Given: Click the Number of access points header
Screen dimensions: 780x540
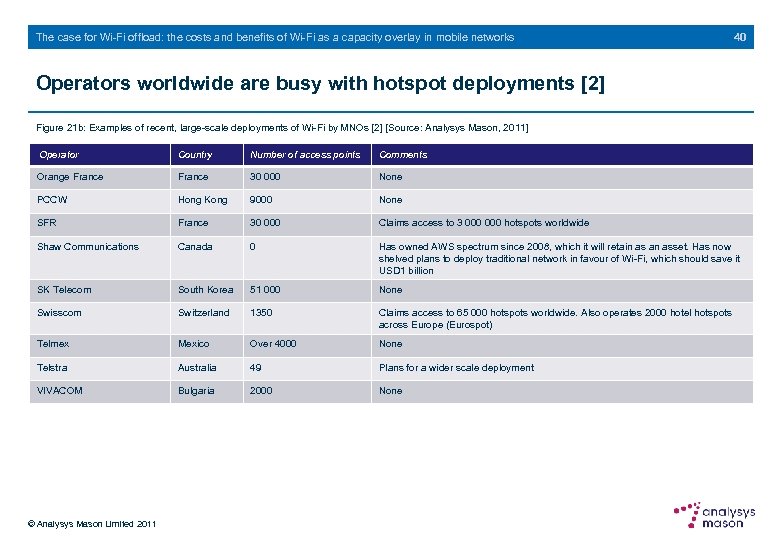Looking at the screenshot, I should 307,155.
